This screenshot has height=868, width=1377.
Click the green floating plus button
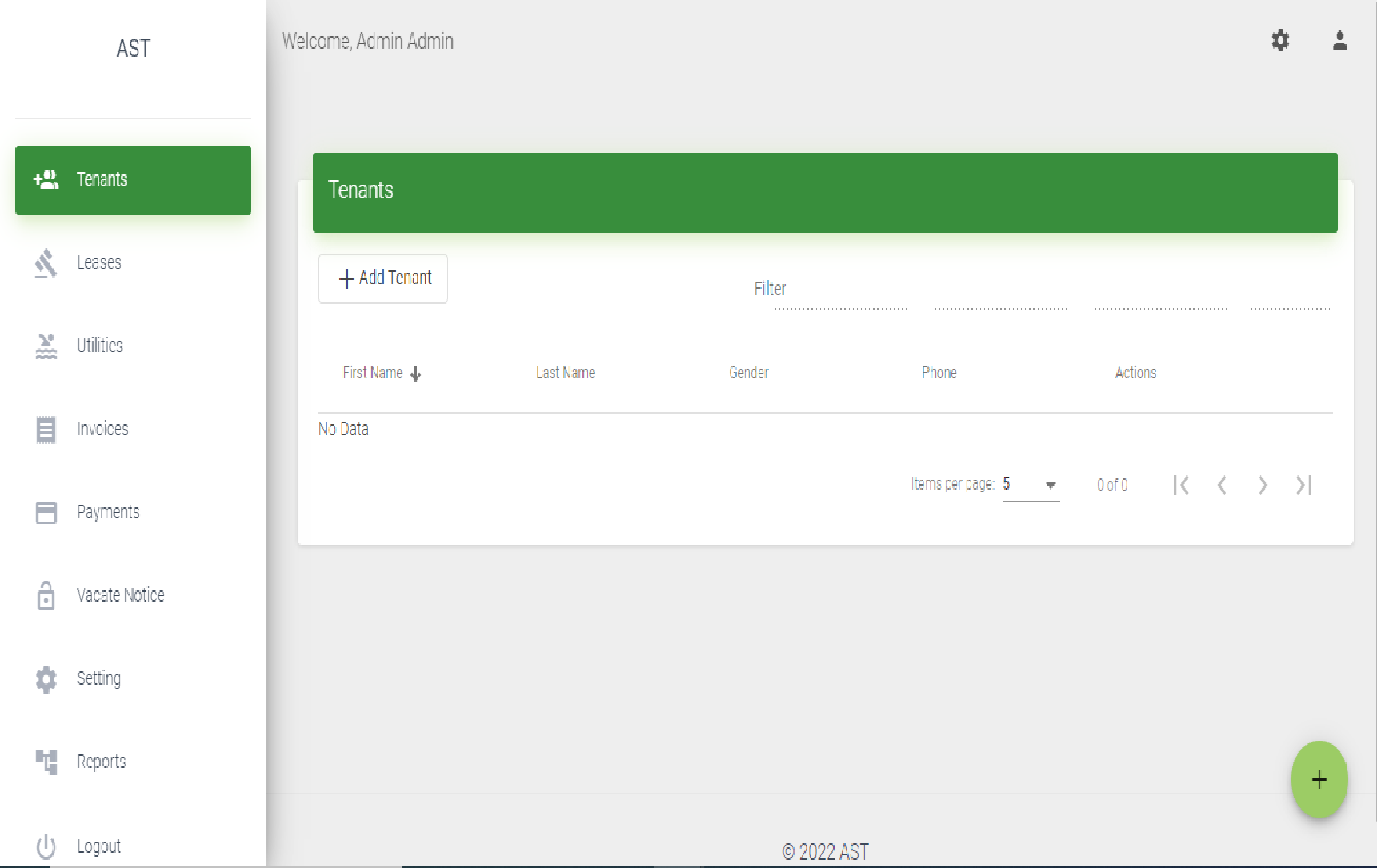point(1319,779)
